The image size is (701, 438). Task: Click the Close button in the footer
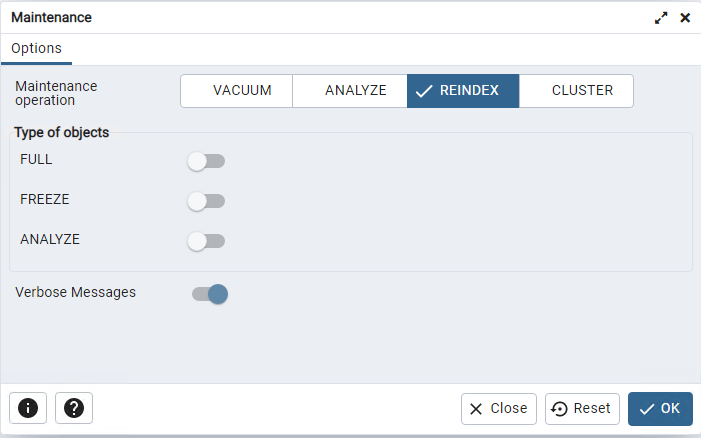[498, 409]
